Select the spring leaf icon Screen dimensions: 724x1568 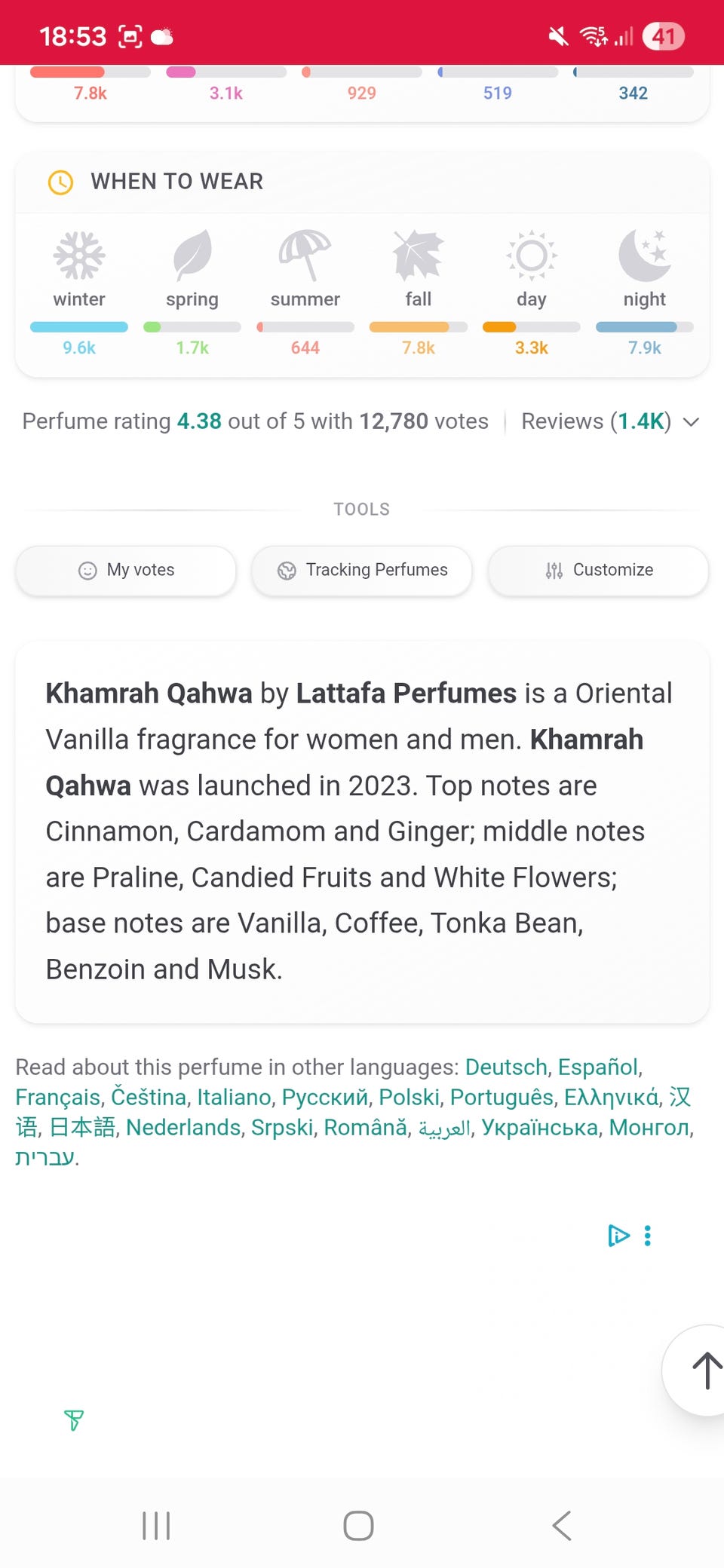[x=192, y=255]
